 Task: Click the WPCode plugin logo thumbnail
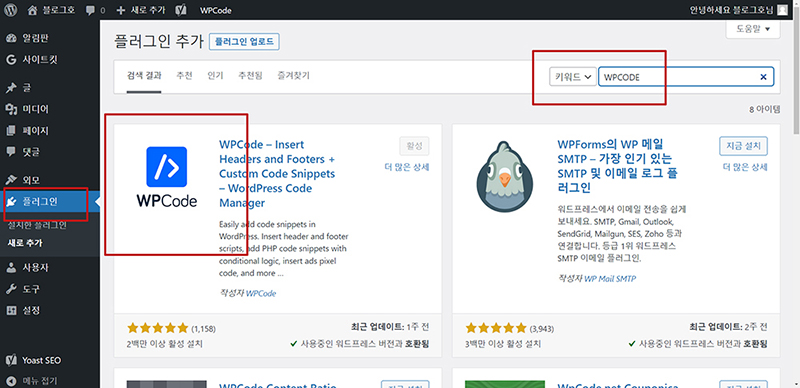[x=167, y=178]
